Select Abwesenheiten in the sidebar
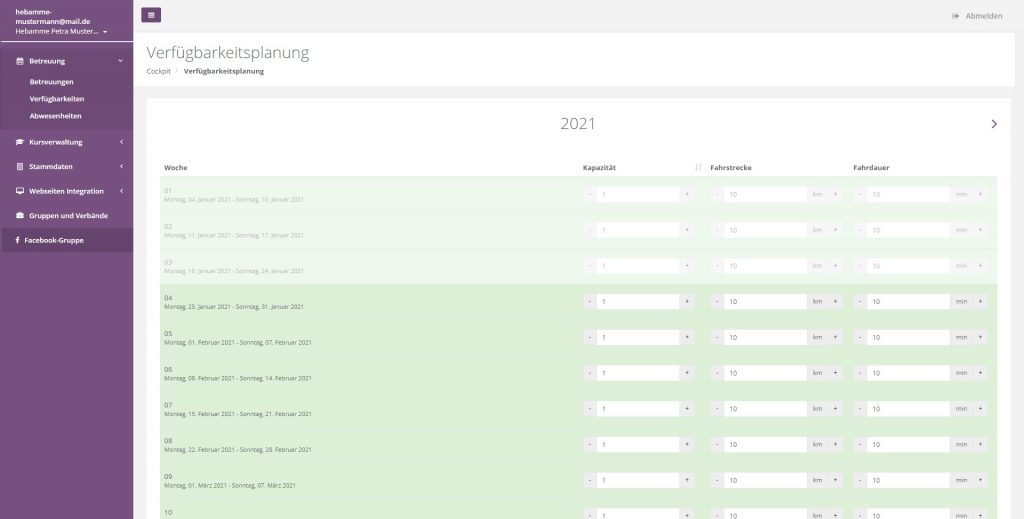1024x519 pixels. click(56, 116)
